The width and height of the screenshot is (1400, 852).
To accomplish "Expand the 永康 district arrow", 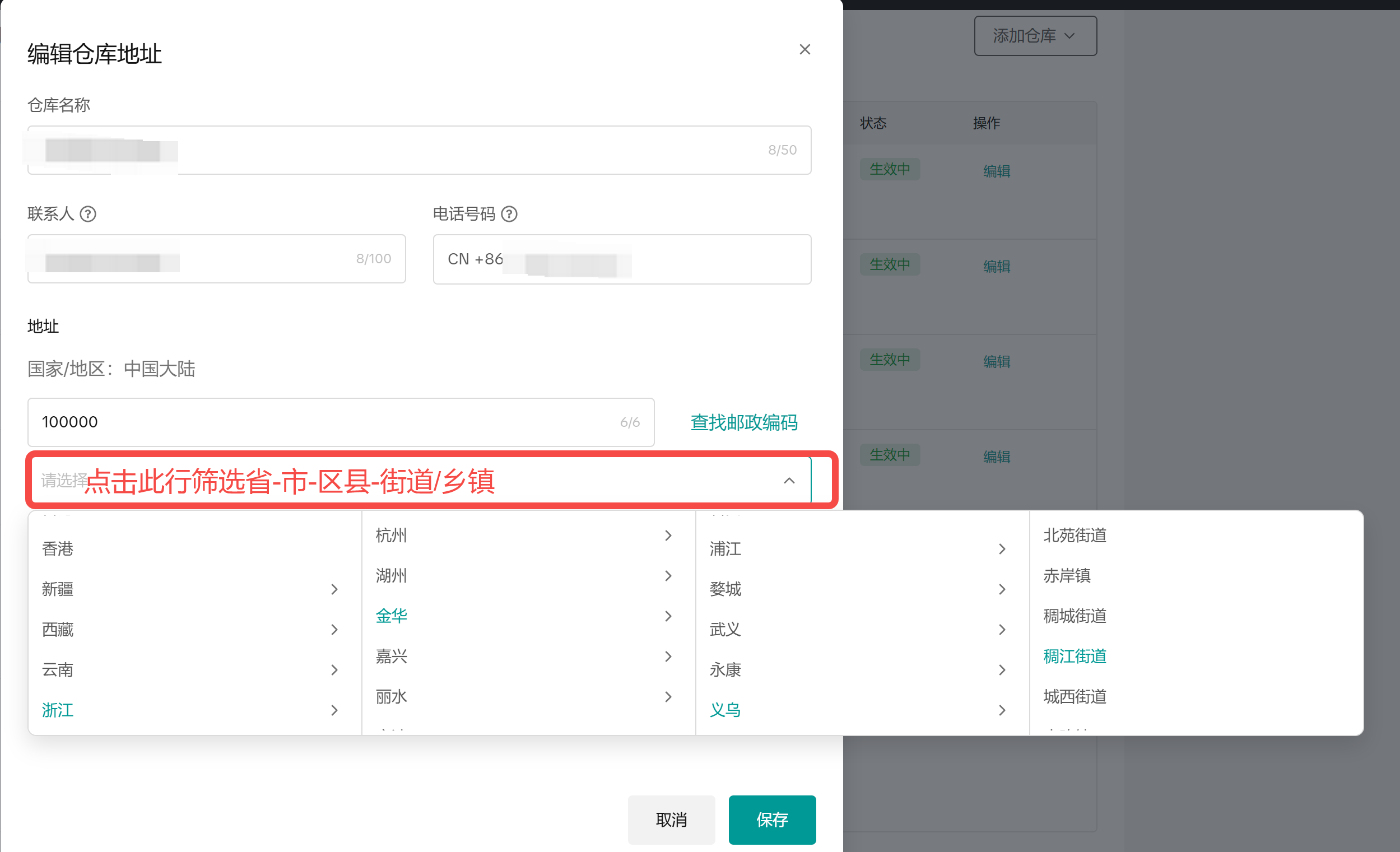I will click(1002, 670).
